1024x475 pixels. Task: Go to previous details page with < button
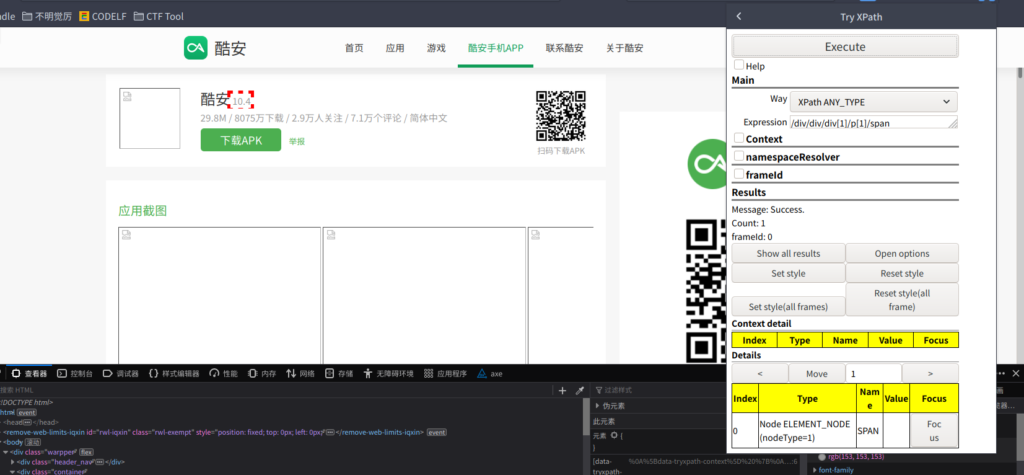(x=760, y=374)
